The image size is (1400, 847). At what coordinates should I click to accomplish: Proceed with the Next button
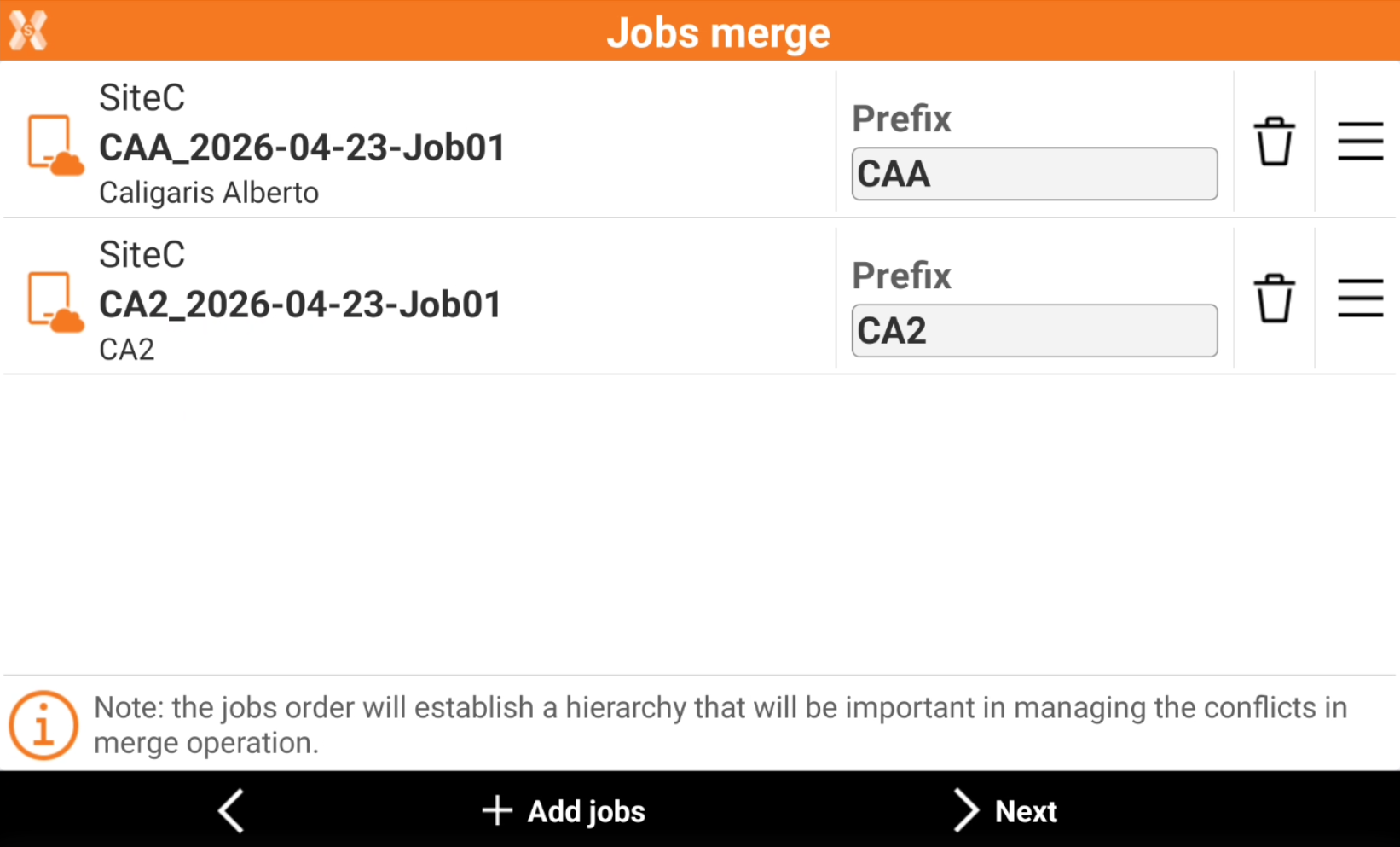click(1004, 810)
